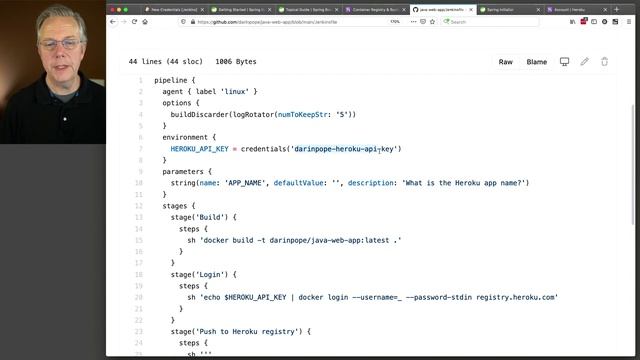Click the '1006 Bytes' file size text

click(x=236, y=62)
